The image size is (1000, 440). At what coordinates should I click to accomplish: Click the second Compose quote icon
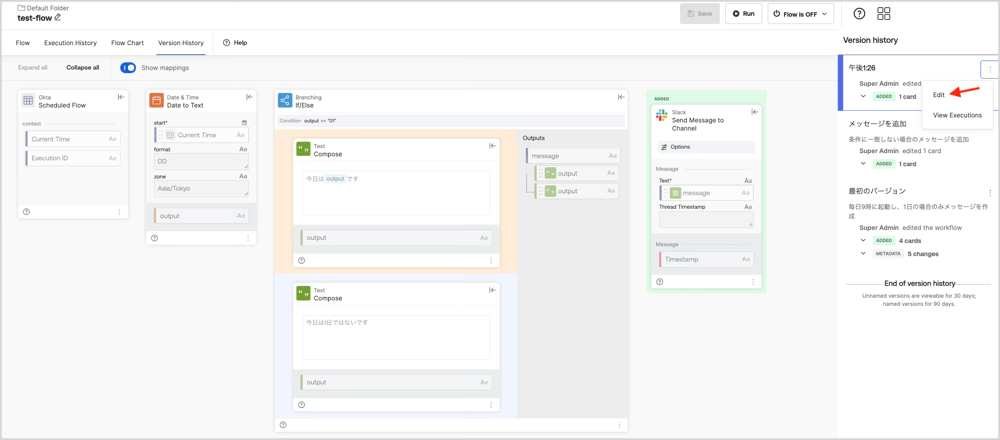coord(304,293)
